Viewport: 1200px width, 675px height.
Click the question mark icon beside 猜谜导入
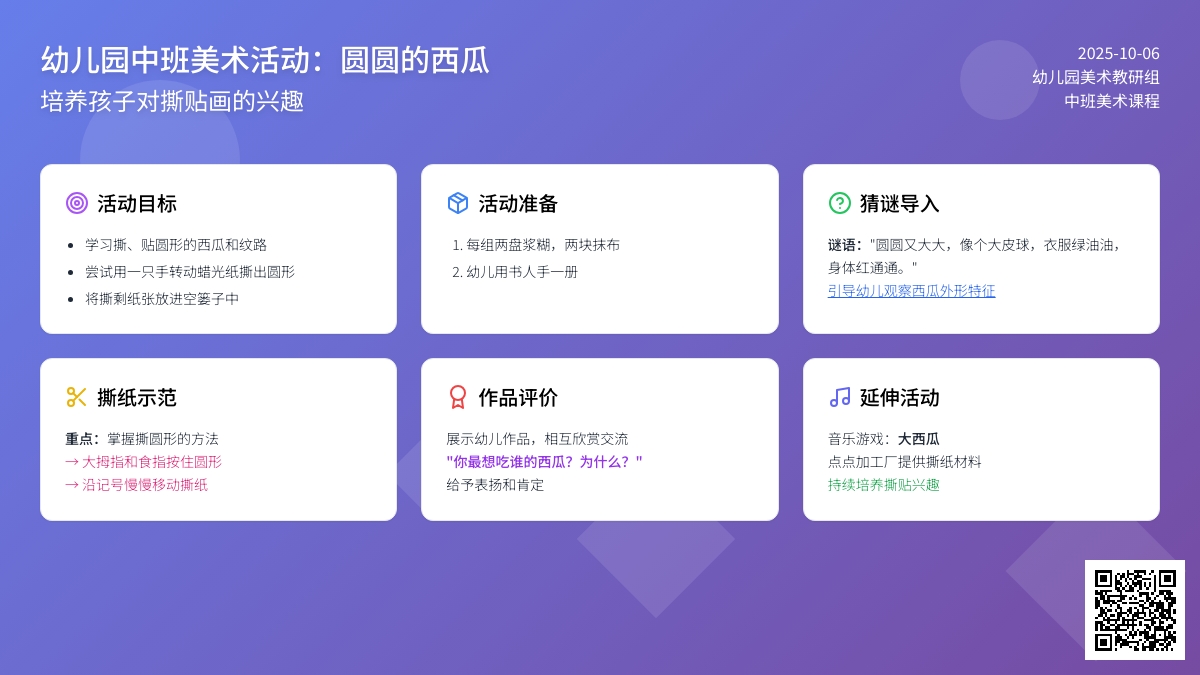(x=840, y=203)
